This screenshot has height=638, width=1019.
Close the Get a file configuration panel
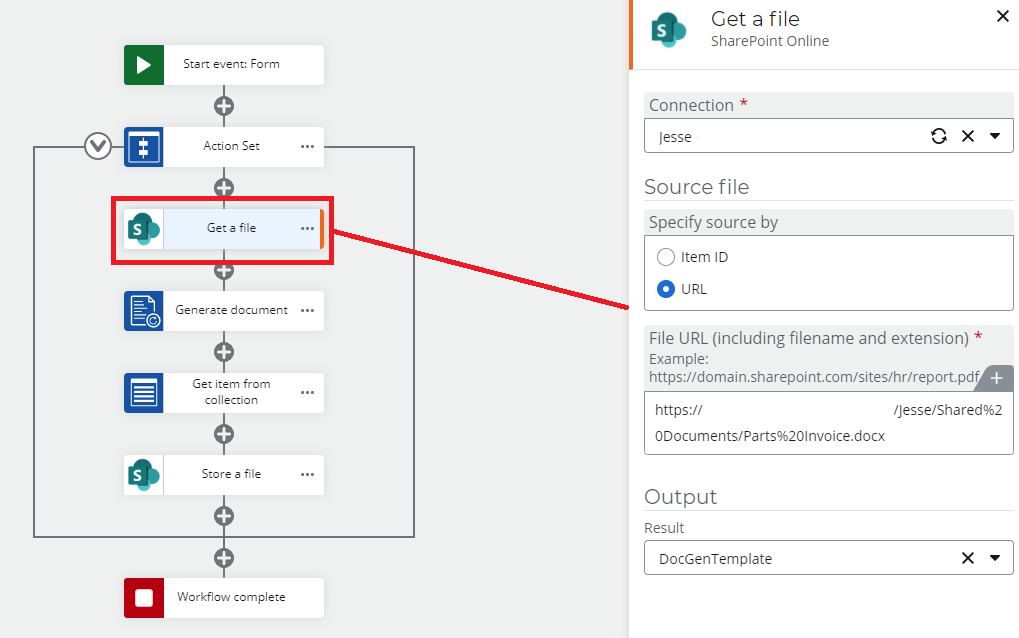tap(1003, 16)
